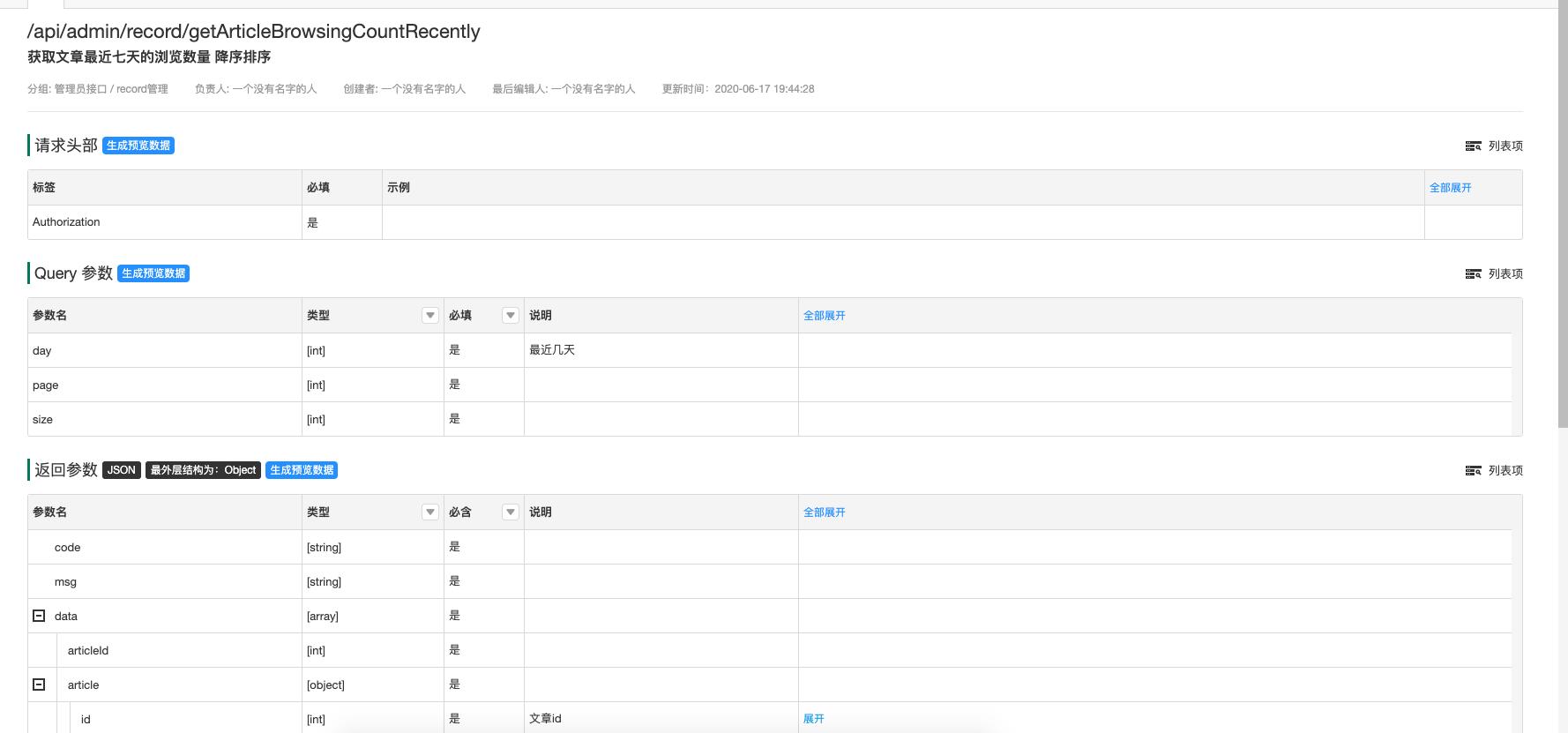1568x733 pixels.
Task: Generate preview data for Query 参数
Action: pos(153,273)
